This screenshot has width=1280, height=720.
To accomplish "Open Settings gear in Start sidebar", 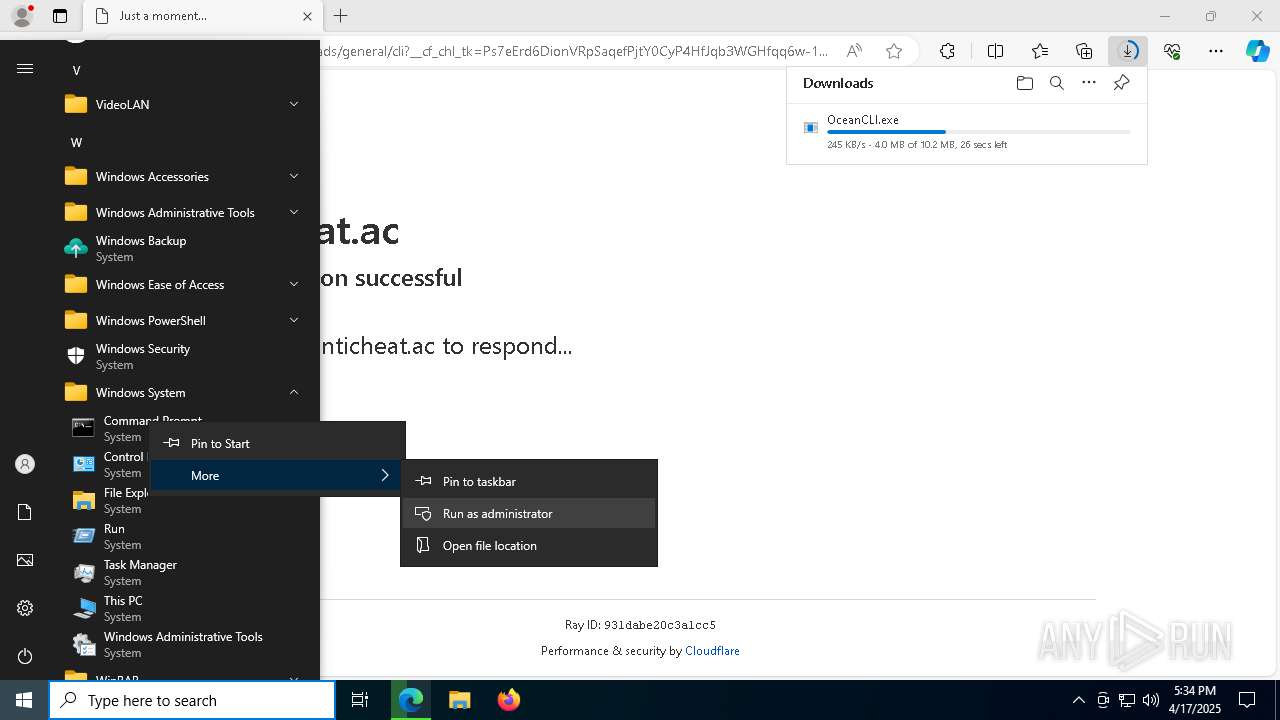I will click(x=25, y=608).
